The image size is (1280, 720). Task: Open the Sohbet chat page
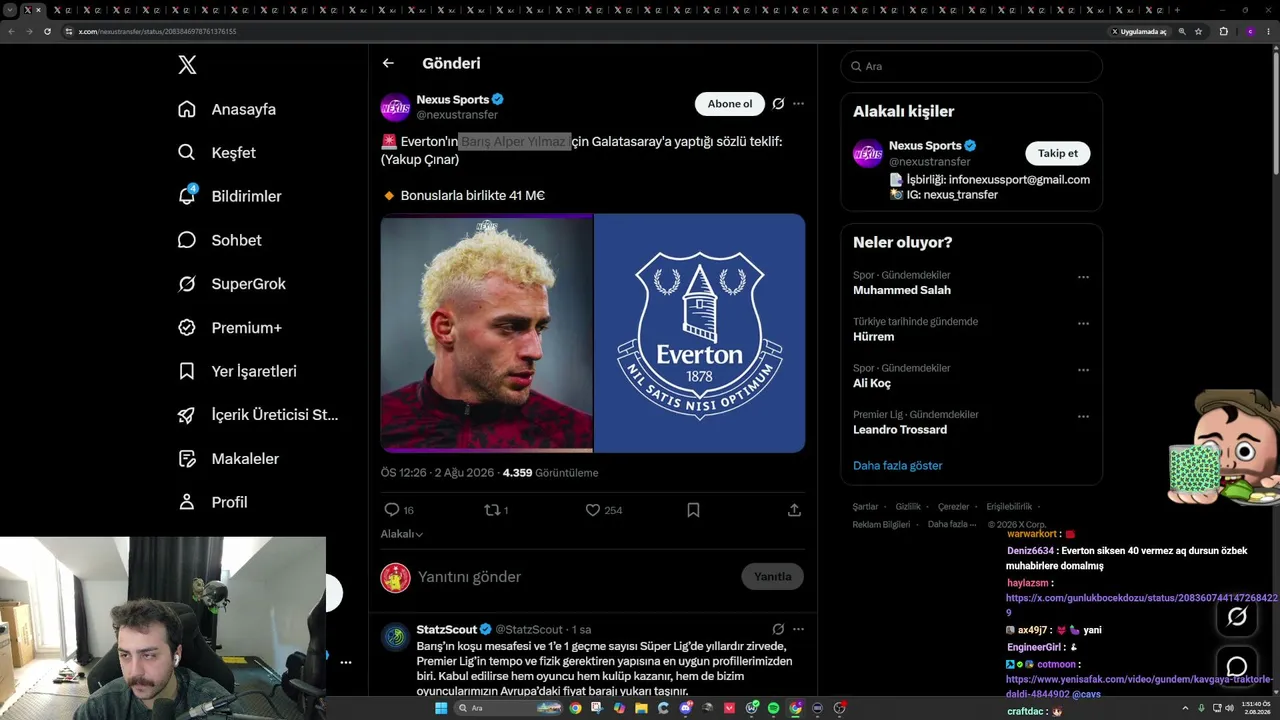(x=219, y=240)
